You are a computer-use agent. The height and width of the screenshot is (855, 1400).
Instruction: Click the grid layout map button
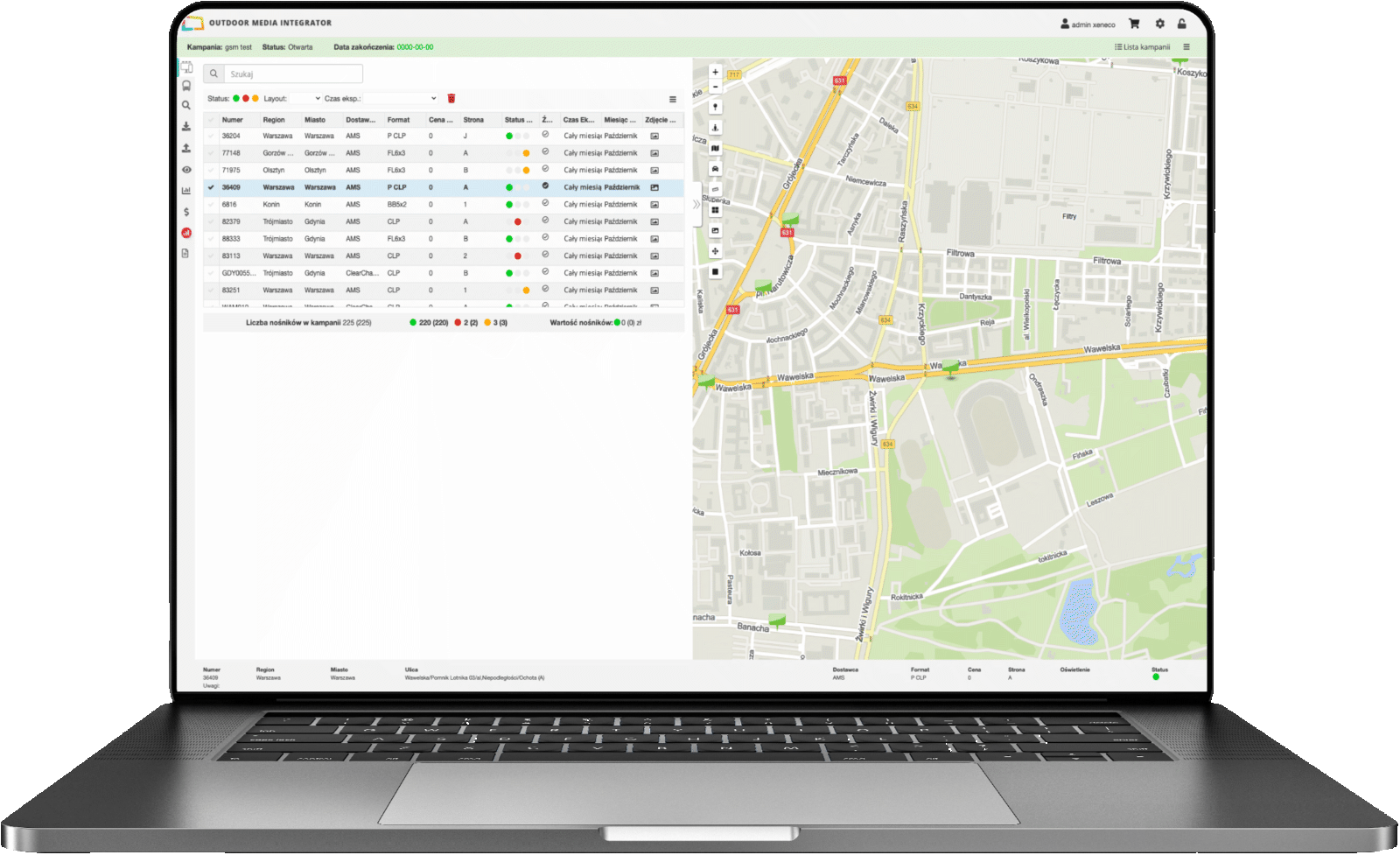tap(716, 210)
